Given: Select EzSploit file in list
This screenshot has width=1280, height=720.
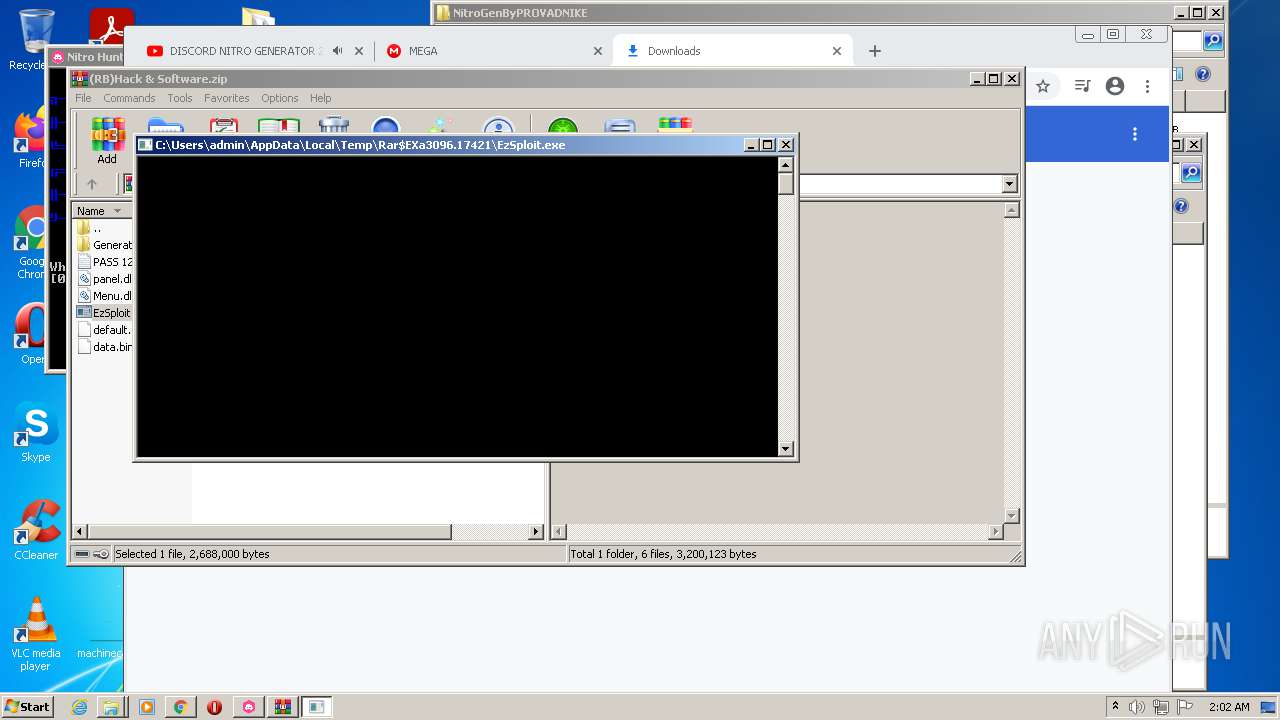Looking at the screenshot, I should (104, 313).
